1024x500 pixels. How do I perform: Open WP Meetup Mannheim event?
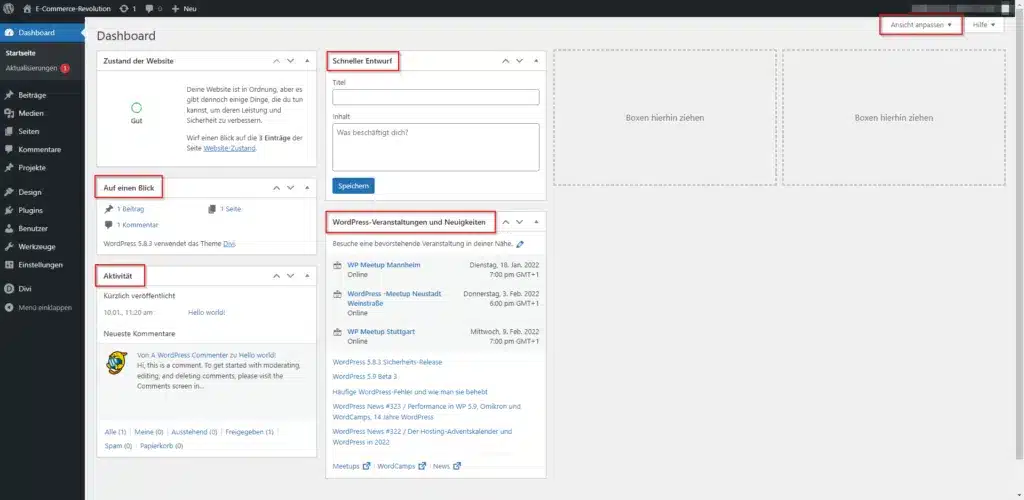click(384, 265)
